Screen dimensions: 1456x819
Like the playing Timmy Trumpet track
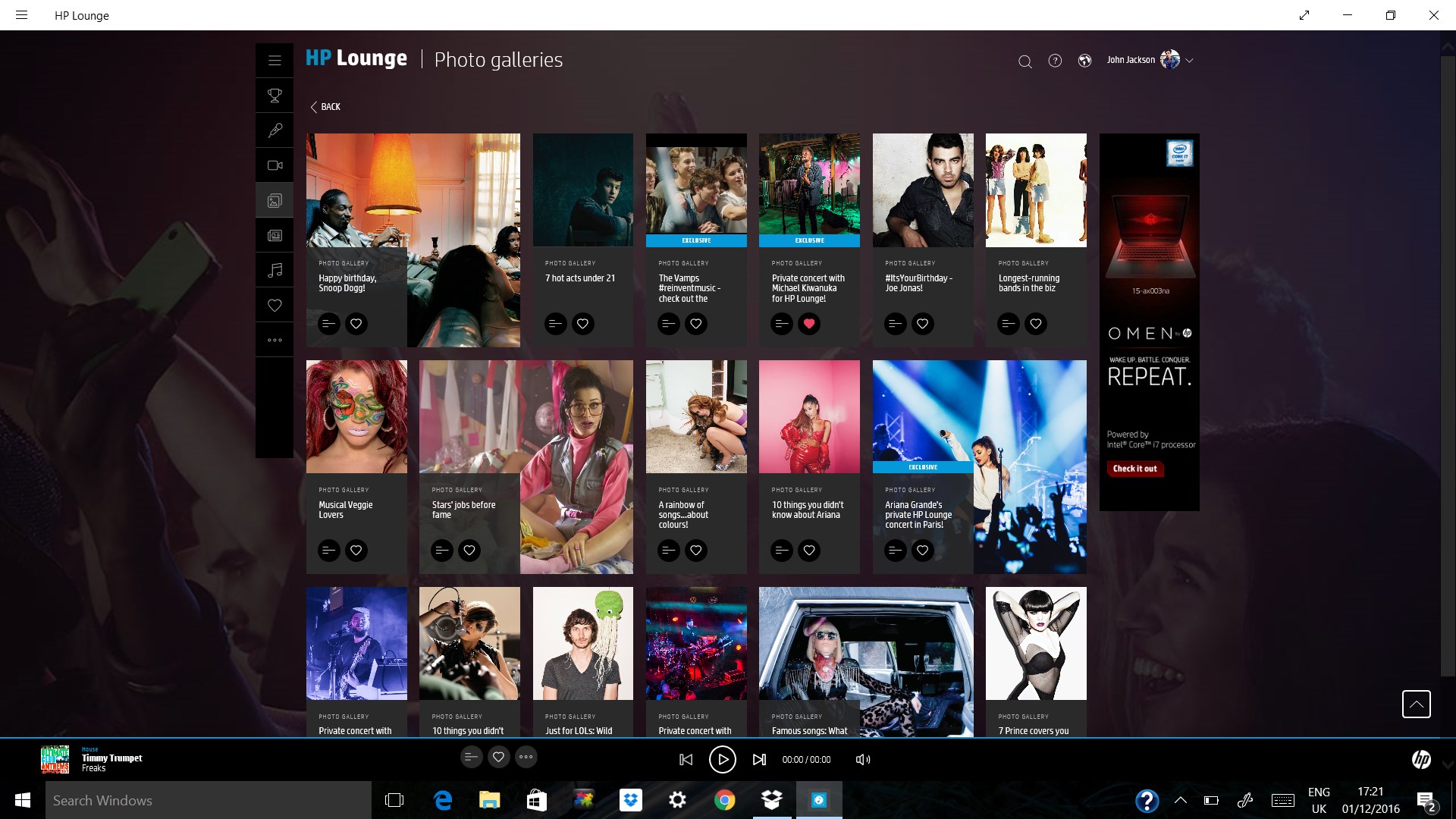(x=498, y=757)
